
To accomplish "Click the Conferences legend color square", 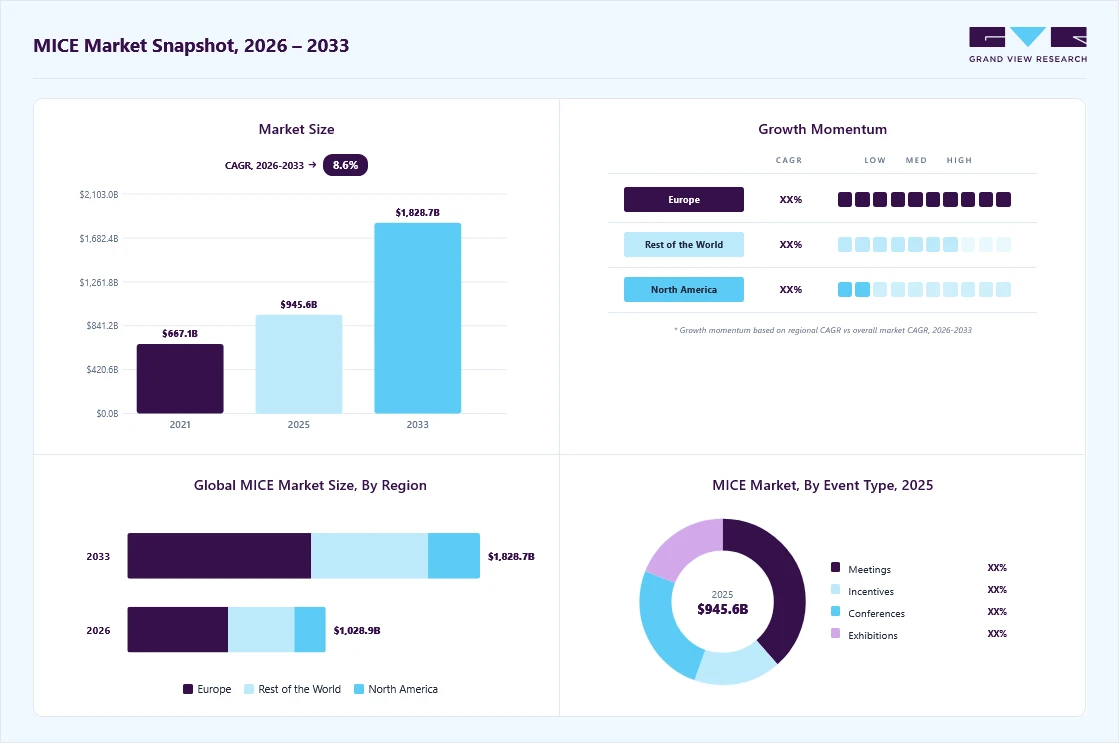I will point(835,612).
